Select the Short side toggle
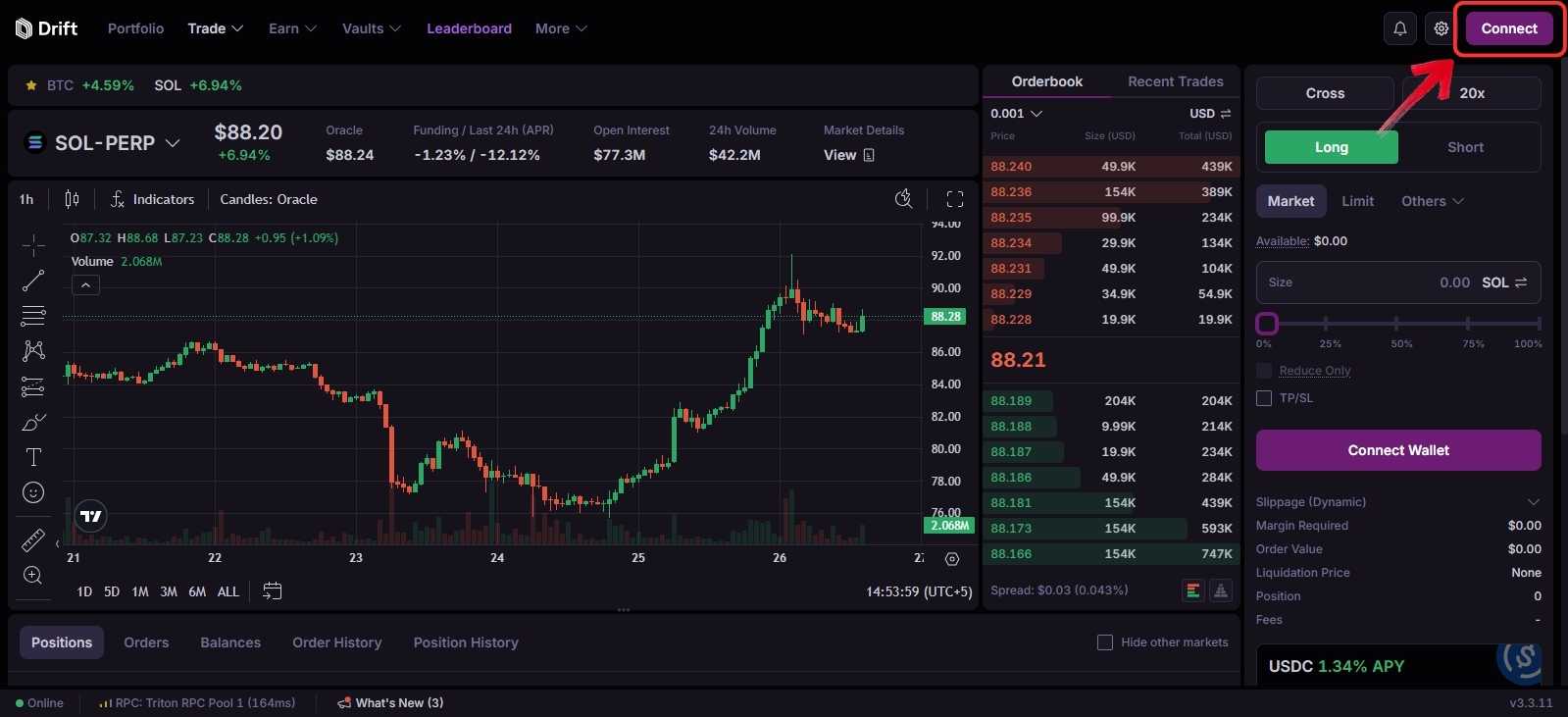Image resolution: width=1568 pixels, height=717 pixels. (x=1465, y=147)
